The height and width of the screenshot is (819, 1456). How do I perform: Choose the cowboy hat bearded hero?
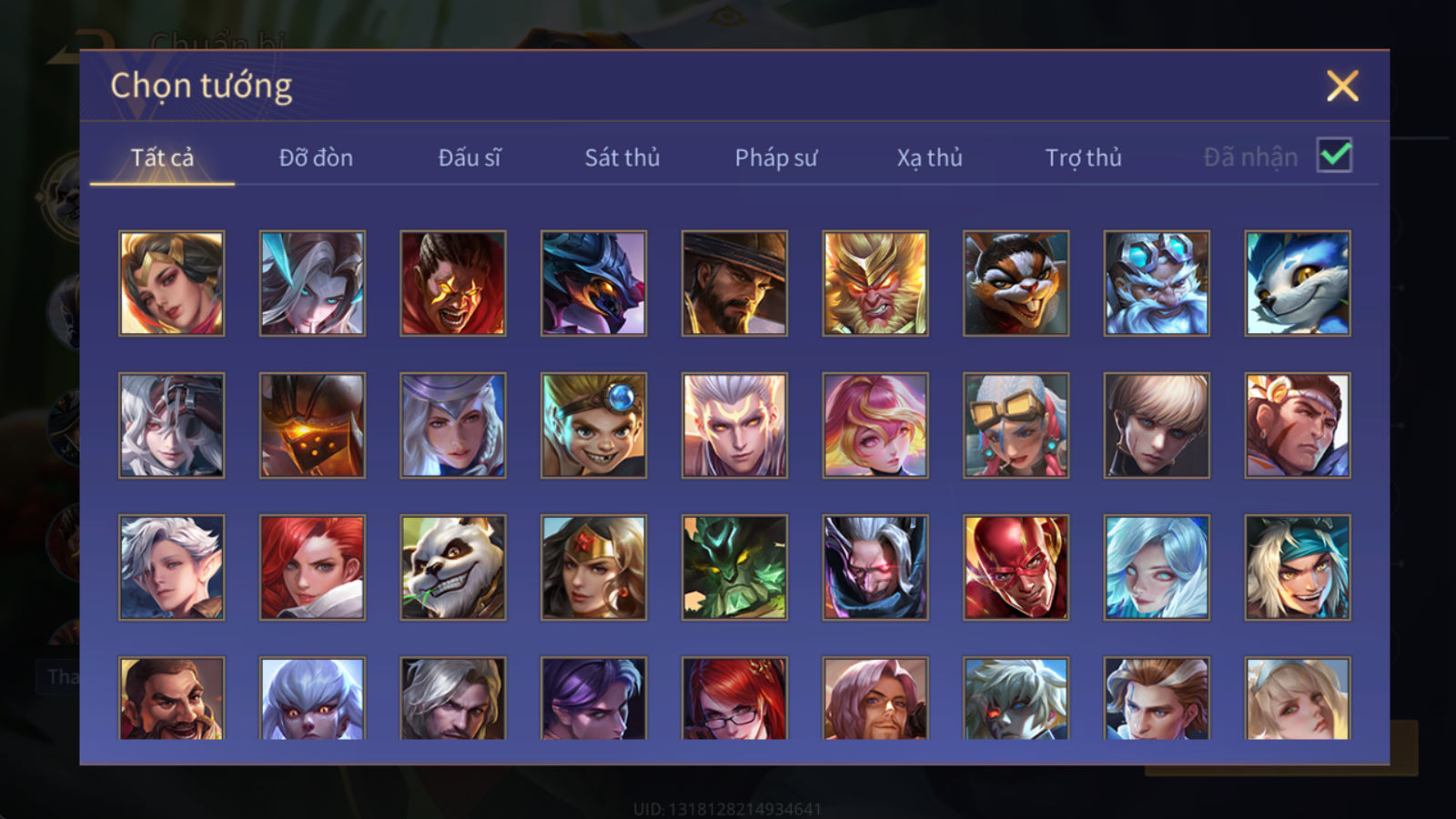point(734,283)
